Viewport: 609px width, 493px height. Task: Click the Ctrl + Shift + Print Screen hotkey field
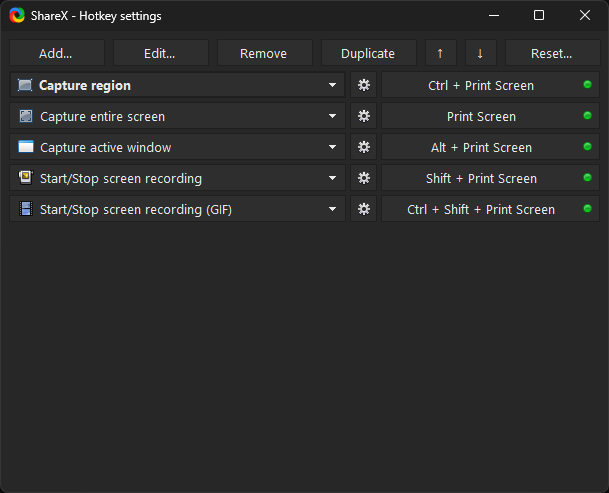point(490,209)
